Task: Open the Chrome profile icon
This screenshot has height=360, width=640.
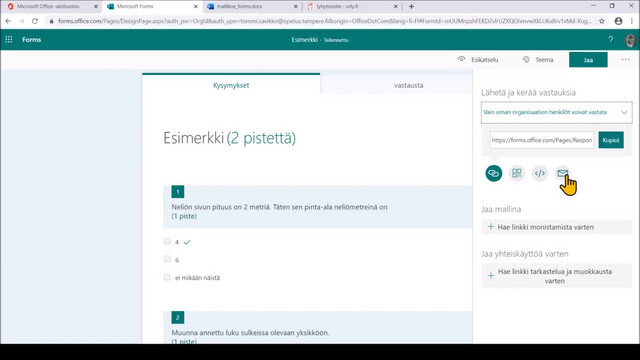Action: pyautogui.click(x=618, y=21)
